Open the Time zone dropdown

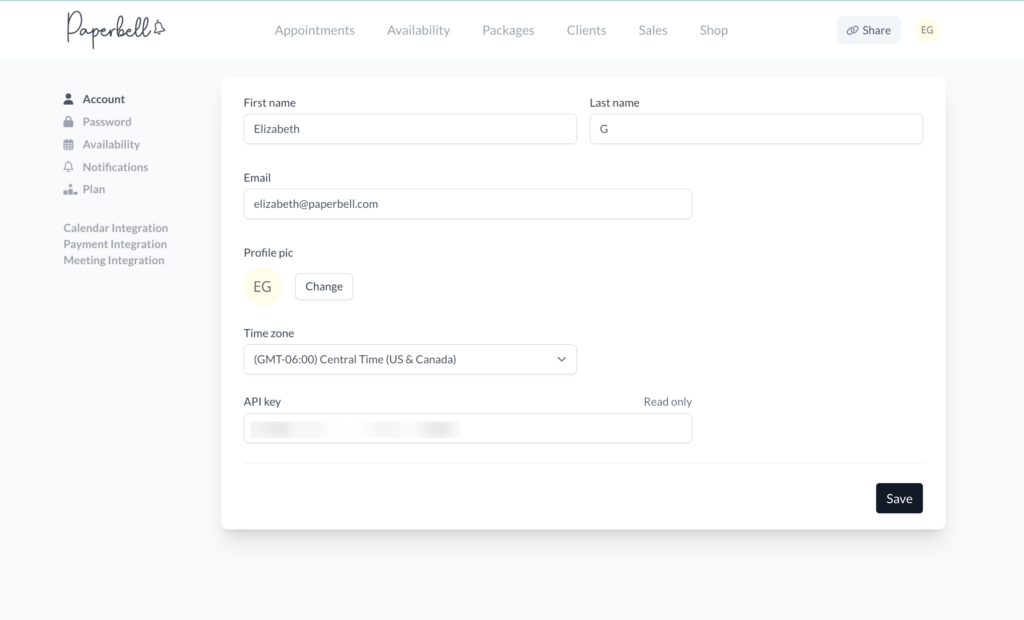point(410,359)
